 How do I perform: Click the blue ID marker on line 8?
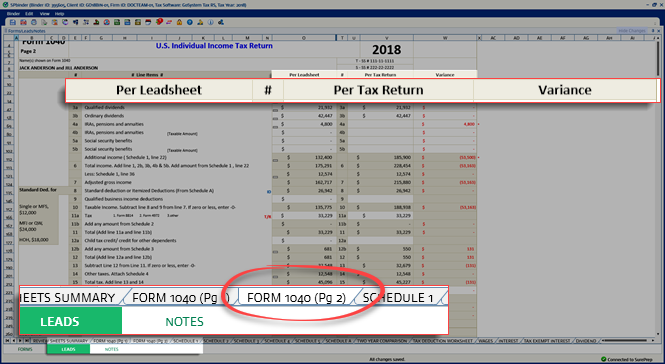pos(268,192)
